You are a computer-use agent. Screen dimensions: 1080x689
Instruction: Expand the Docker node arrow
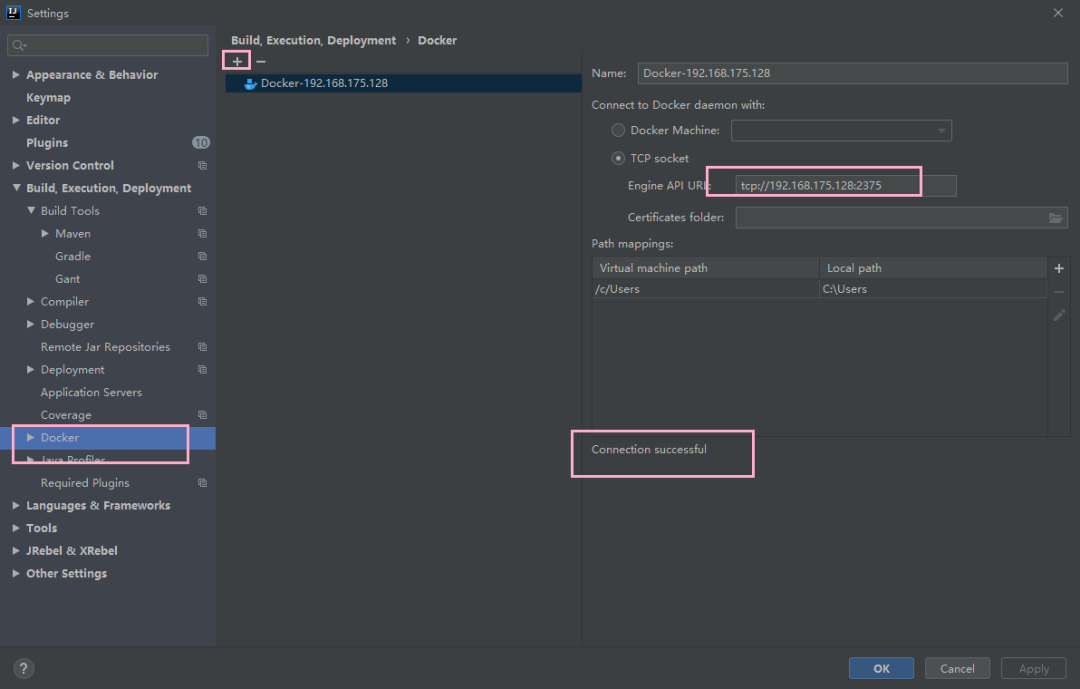point(30,438)
